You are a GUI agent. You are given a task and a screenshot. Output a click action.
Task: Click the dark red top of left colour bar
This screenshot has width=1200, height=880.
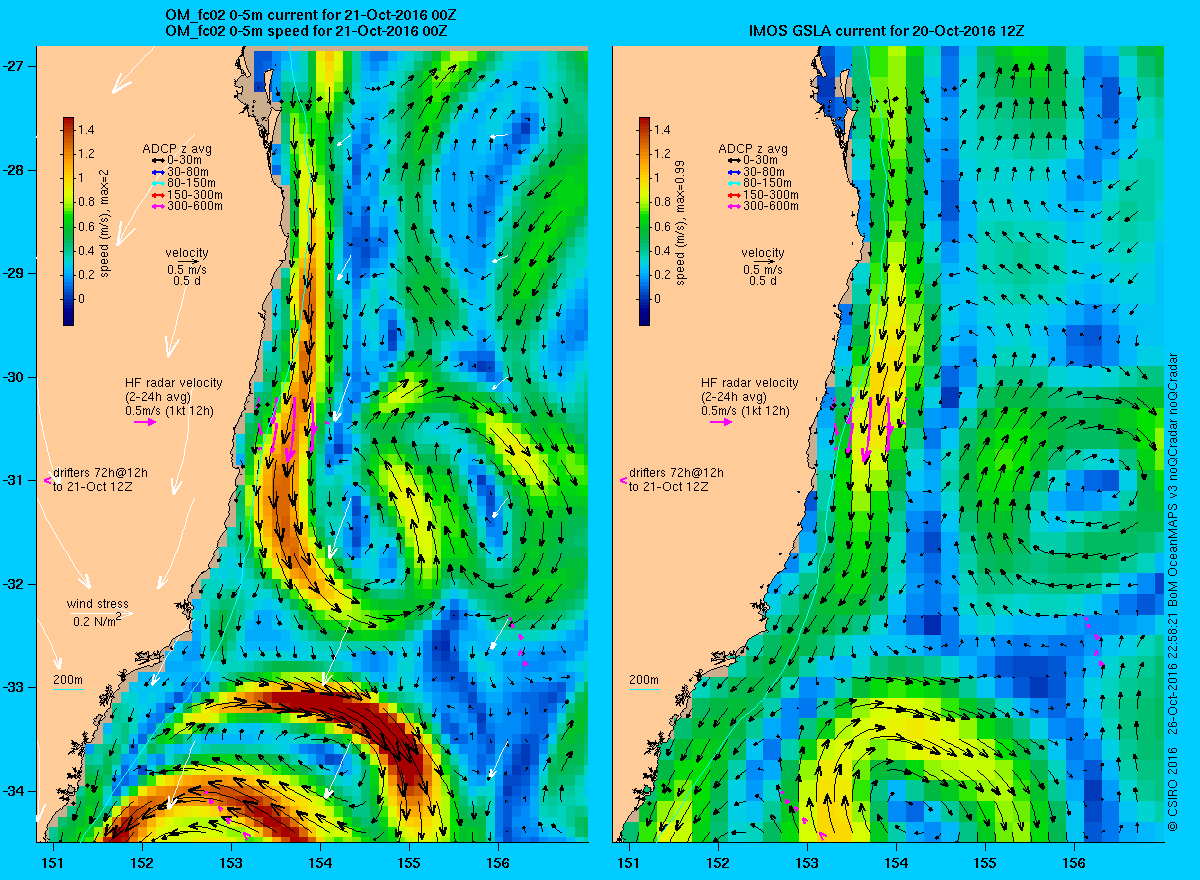68,123
